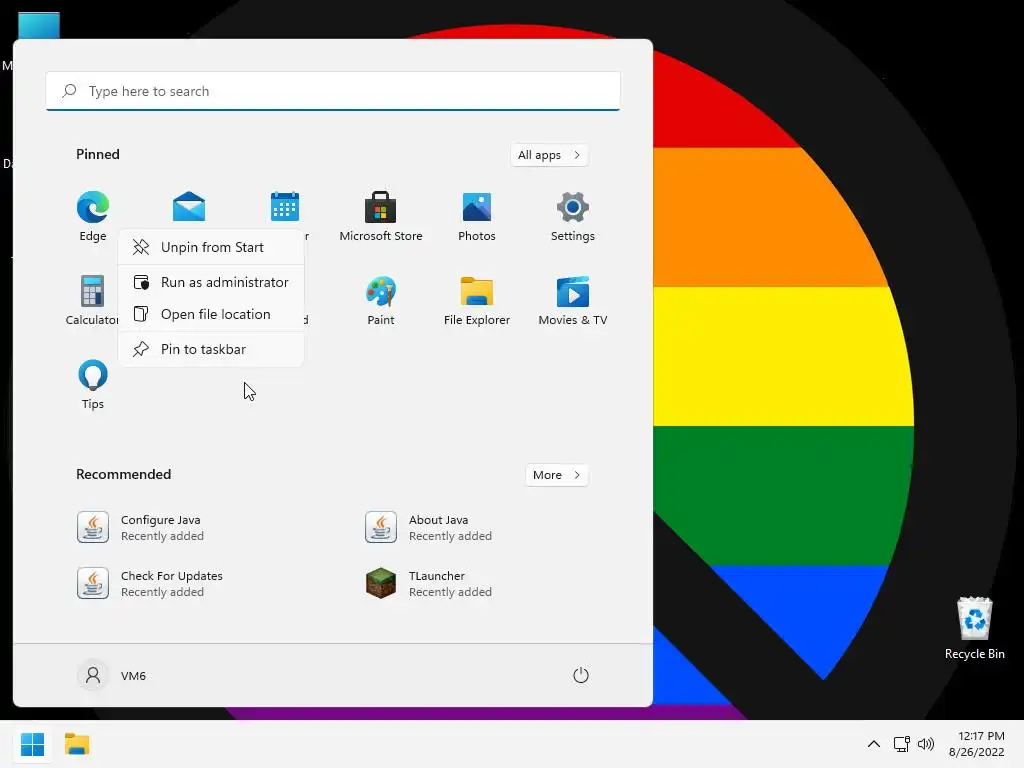Open the volume speaker tray icon
The height and width of the screenshot is (768, 1024).
tap(925, 744)
